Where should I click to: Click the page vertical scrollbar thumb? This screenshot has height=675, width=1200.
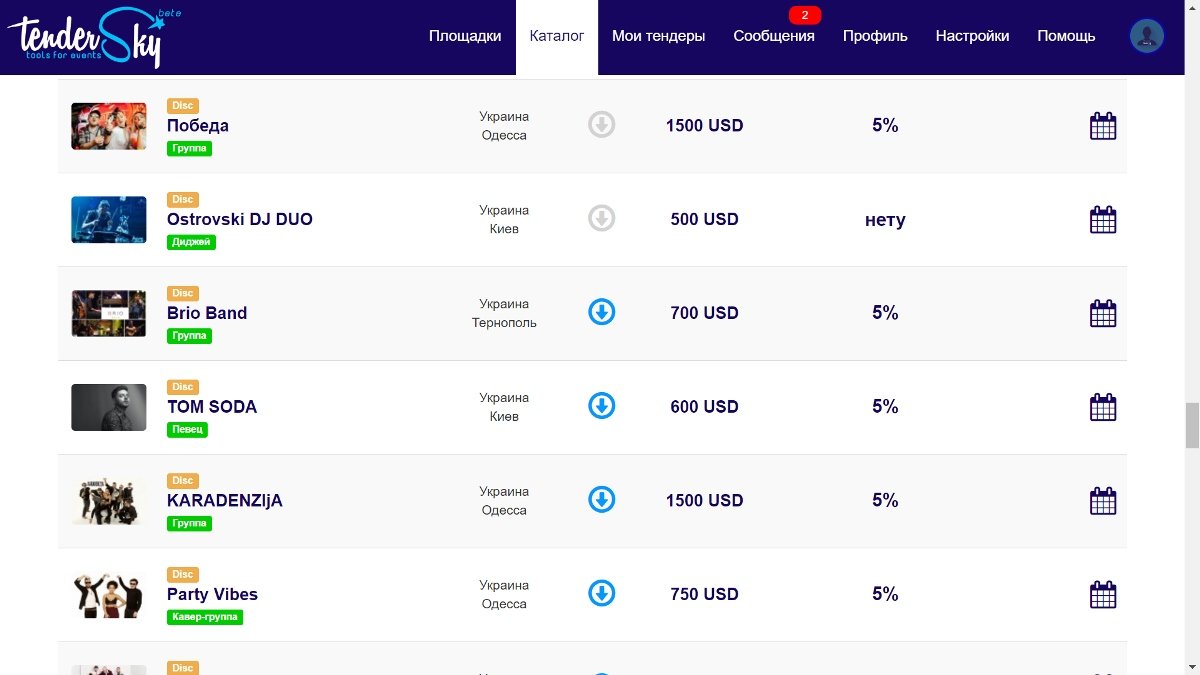[x=1192, y=426]
